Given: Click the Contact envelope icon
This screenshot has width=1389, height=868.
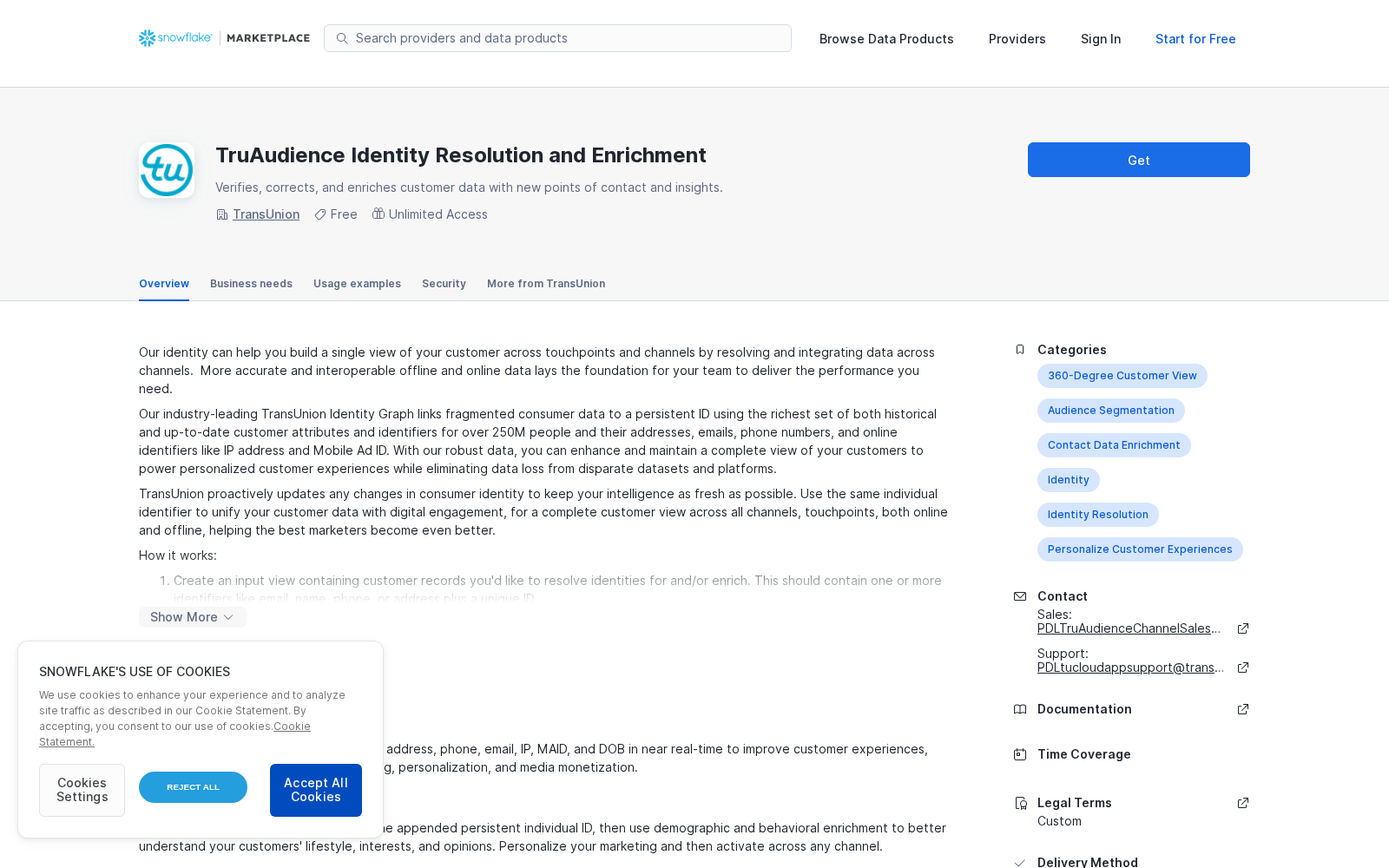Looking at the screenshot, I should 1020,596.
